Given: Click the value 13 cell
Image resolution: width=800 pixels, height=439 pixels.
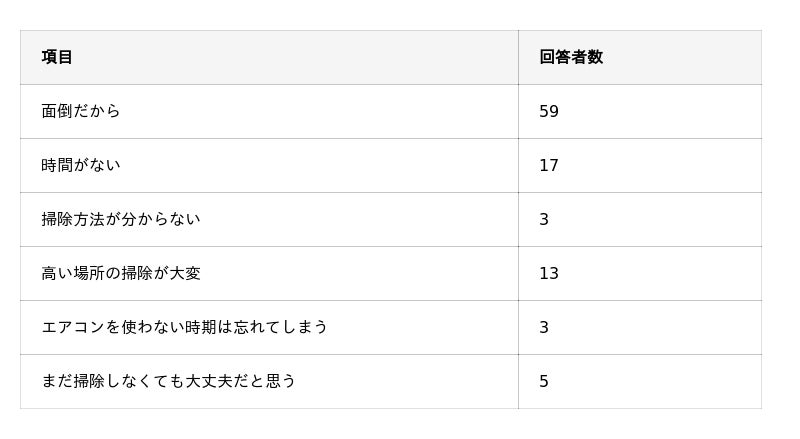Looking at the screenshot, I should [x=640, y=274].
